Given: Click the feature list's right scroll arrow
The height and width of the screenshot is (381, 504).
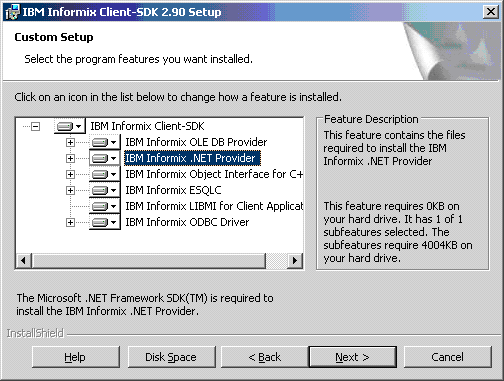Looking at the screenshot, I should click(x=295, y=260).
